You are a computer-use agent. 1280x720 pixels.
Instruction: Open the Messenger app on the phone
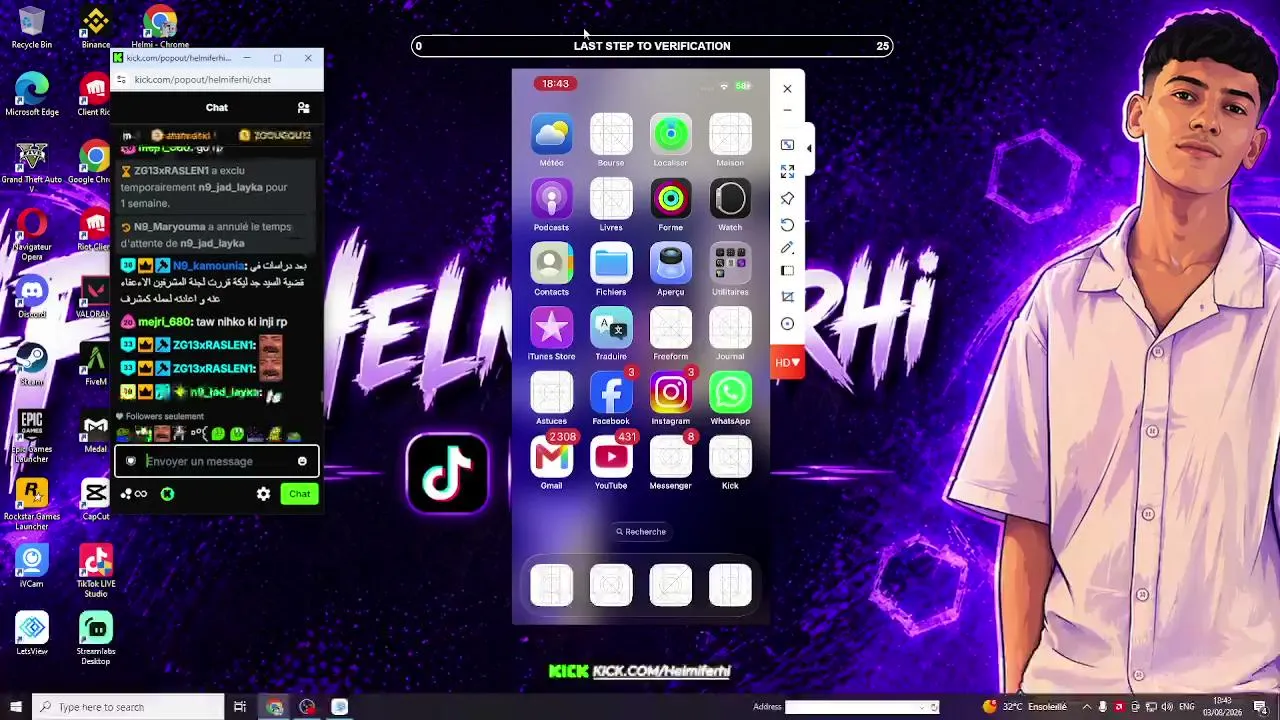pos(670,457)
